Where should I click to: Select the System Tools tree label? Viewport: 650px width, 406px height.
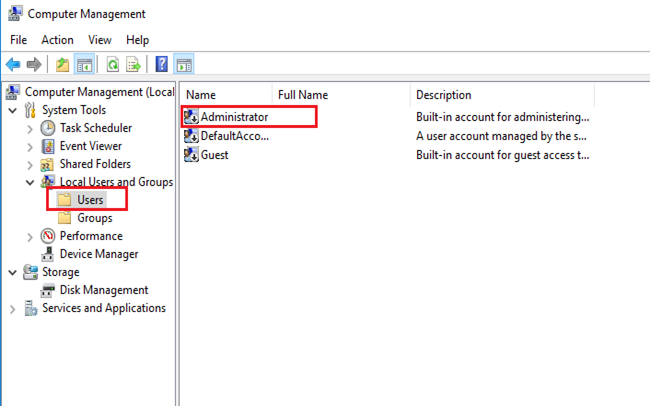74,110
